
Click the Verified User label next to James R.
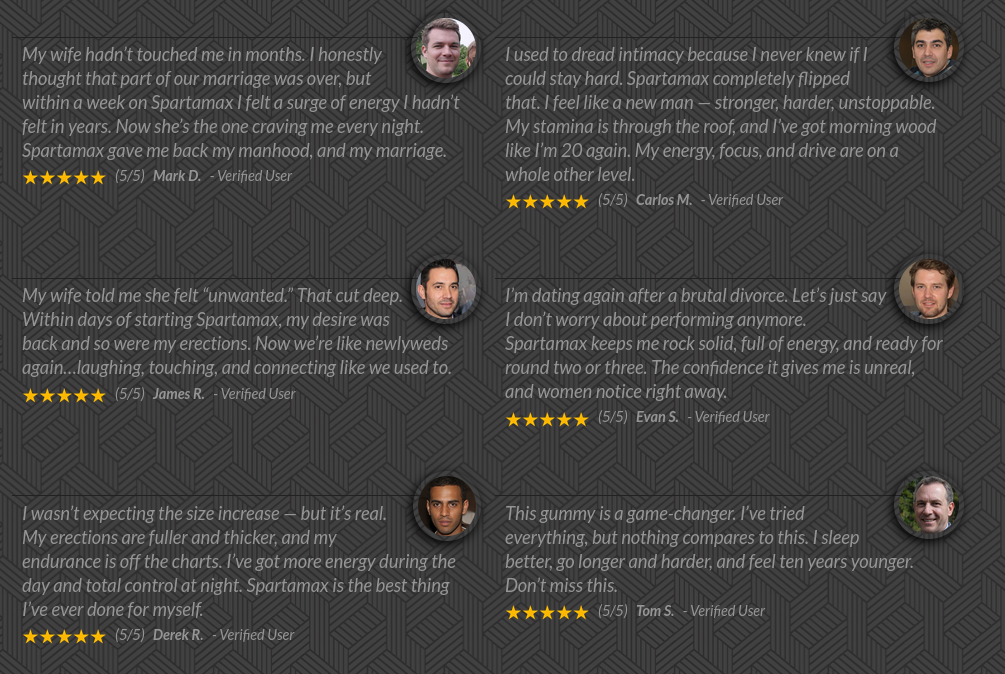(258, 394)
